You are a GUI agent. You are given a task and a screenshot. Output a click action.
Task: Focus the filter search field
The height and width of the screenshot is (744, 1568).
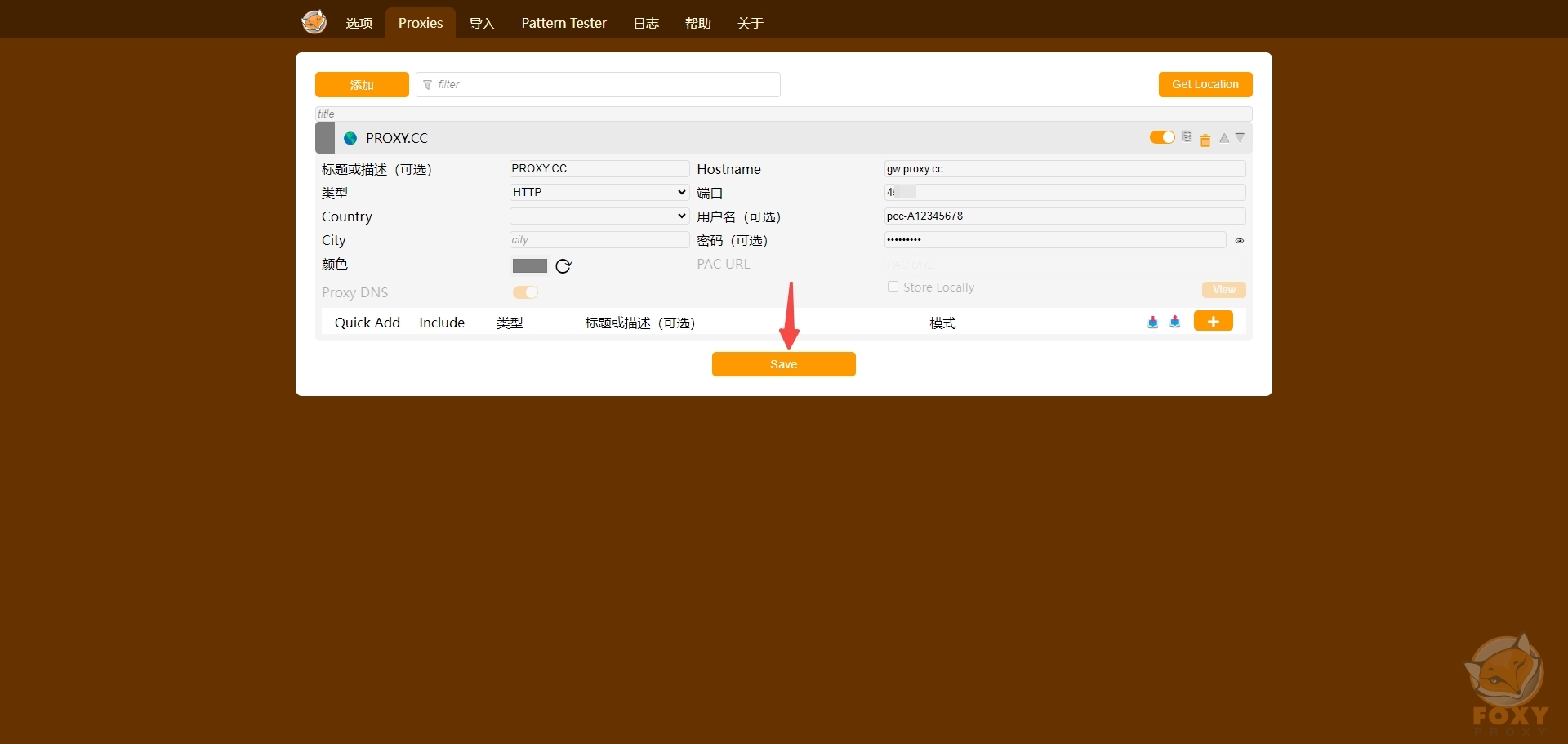pyautogui.click(x=598, y=85)
